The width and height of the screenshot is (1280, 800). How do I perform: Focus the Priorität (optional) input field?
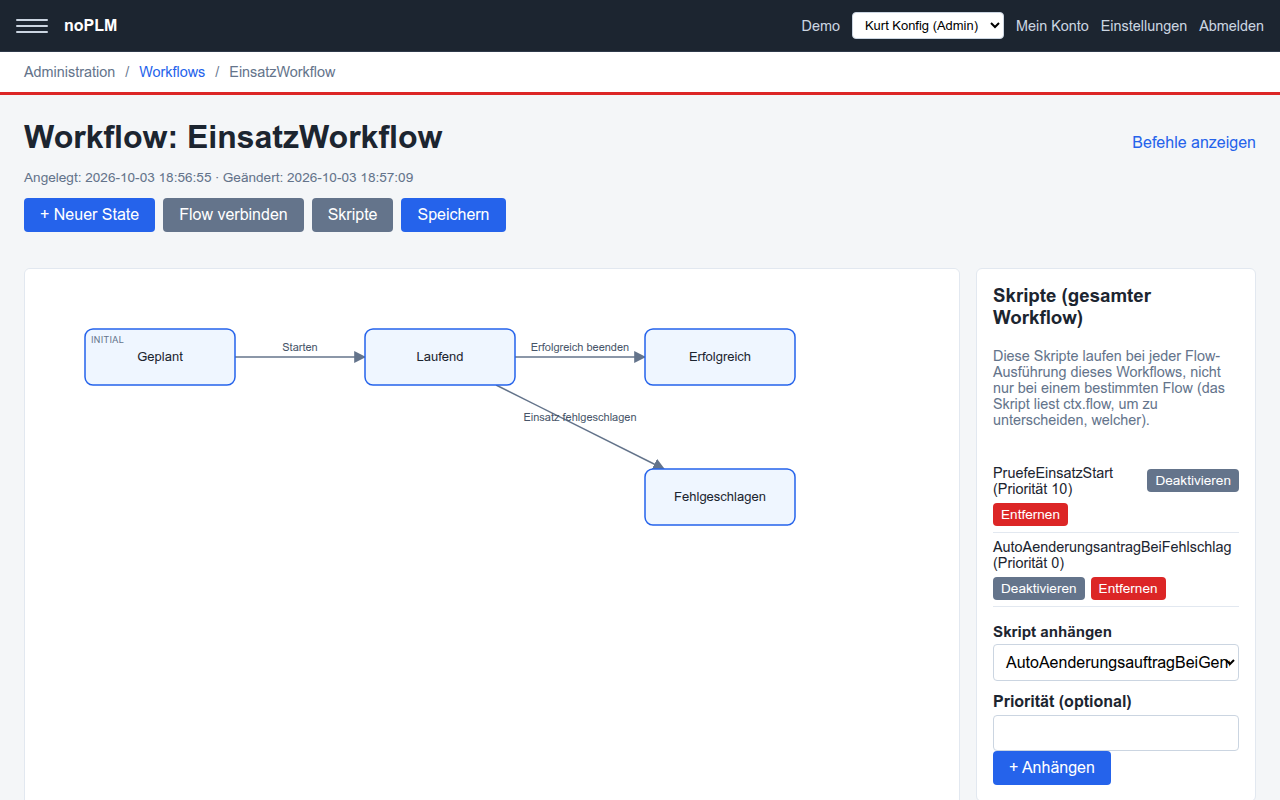1116,733
